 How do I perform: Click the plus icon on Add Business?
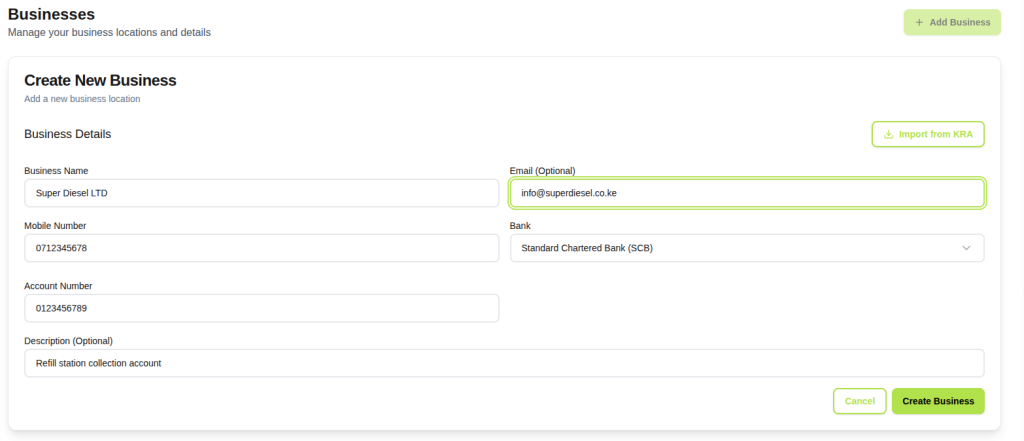tap(920, 22)
